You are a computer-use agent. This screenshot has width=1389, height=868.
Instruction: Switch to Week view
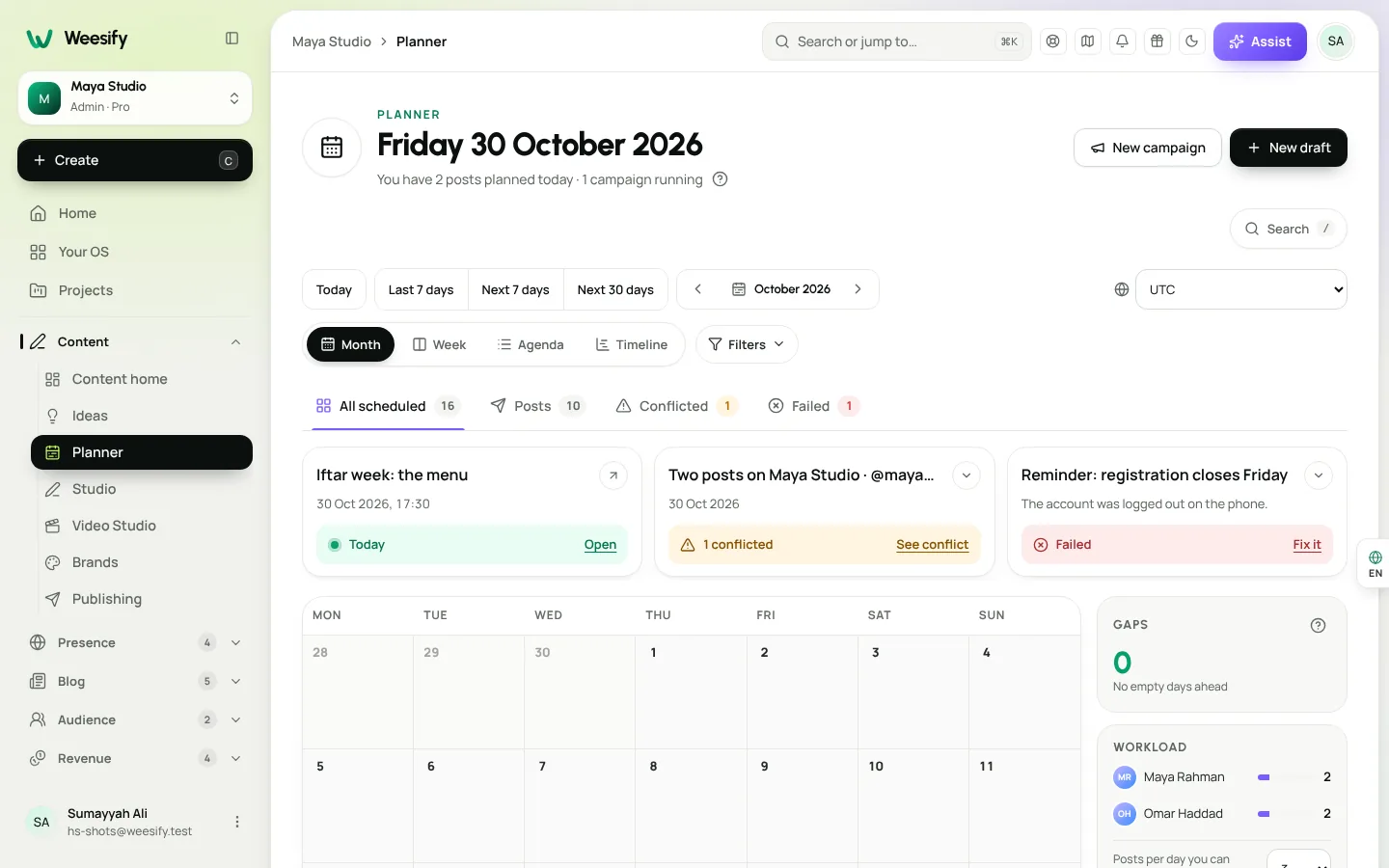(439, 344)
